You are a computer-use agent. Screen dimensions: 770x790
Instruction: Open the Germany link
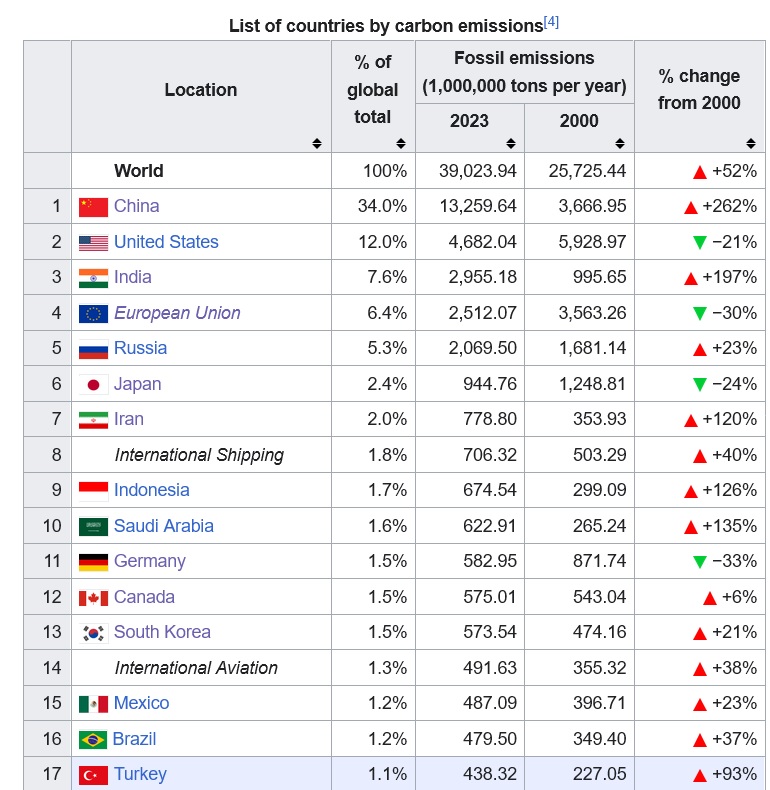[150, 561]
